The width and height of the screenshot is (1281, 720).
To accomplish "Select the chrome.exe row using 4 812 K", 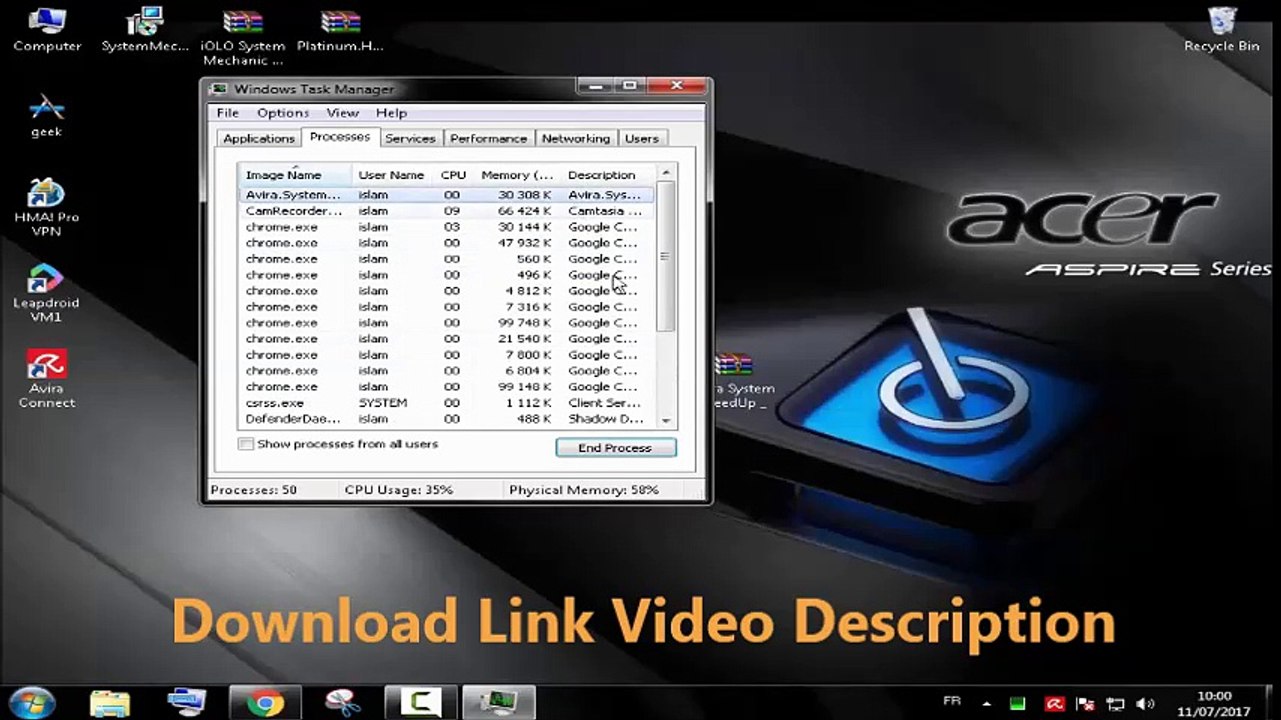I will 447,291.
